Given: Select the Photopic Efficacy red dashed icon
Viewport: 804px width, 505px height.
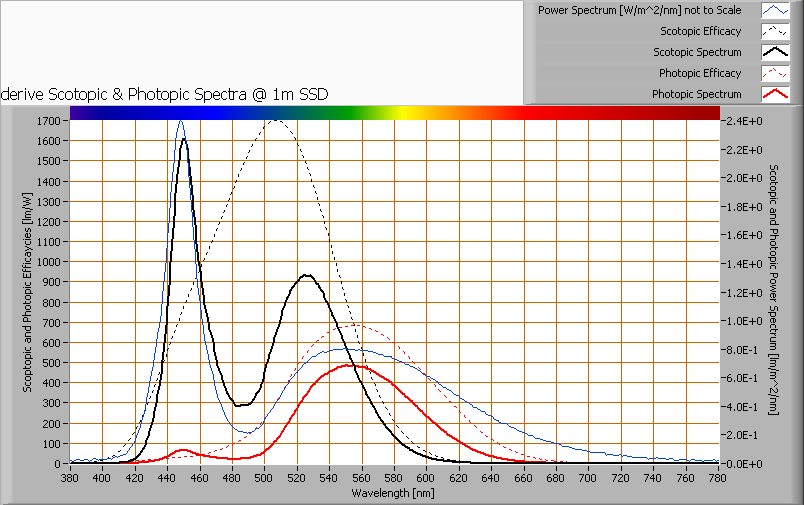Looking at the screenshot, I should click(x=775, y=73).
